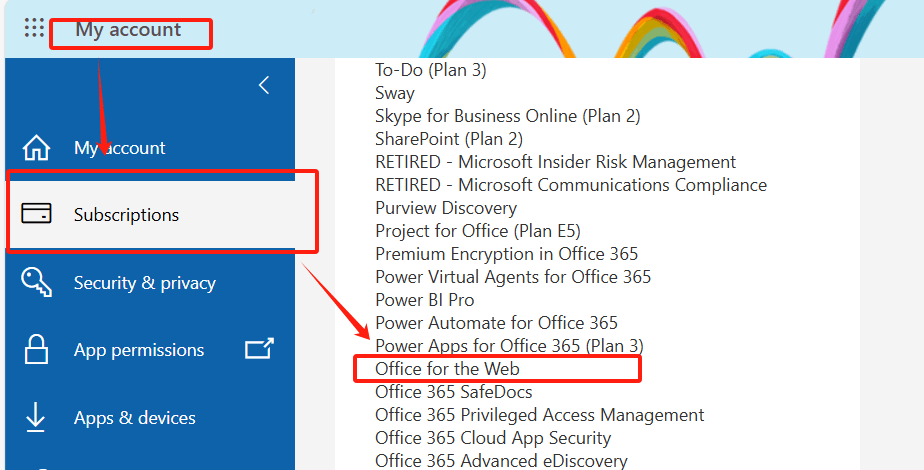Select Office for the Web entry
Screen dimensions: 924x470
tap(447, 369)
